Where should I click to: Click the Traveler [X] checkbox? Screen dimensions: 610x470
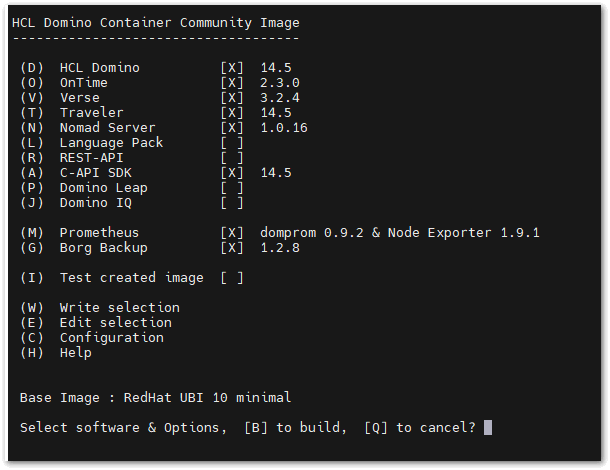232,113
